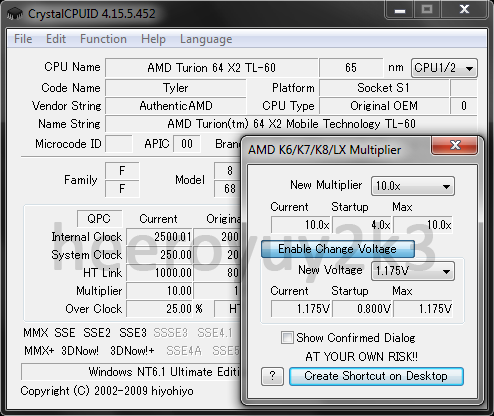Click the CrystalCPUID chip icon in title bar
This screenshot has width=494, height=416.
[x=15, y=14]
